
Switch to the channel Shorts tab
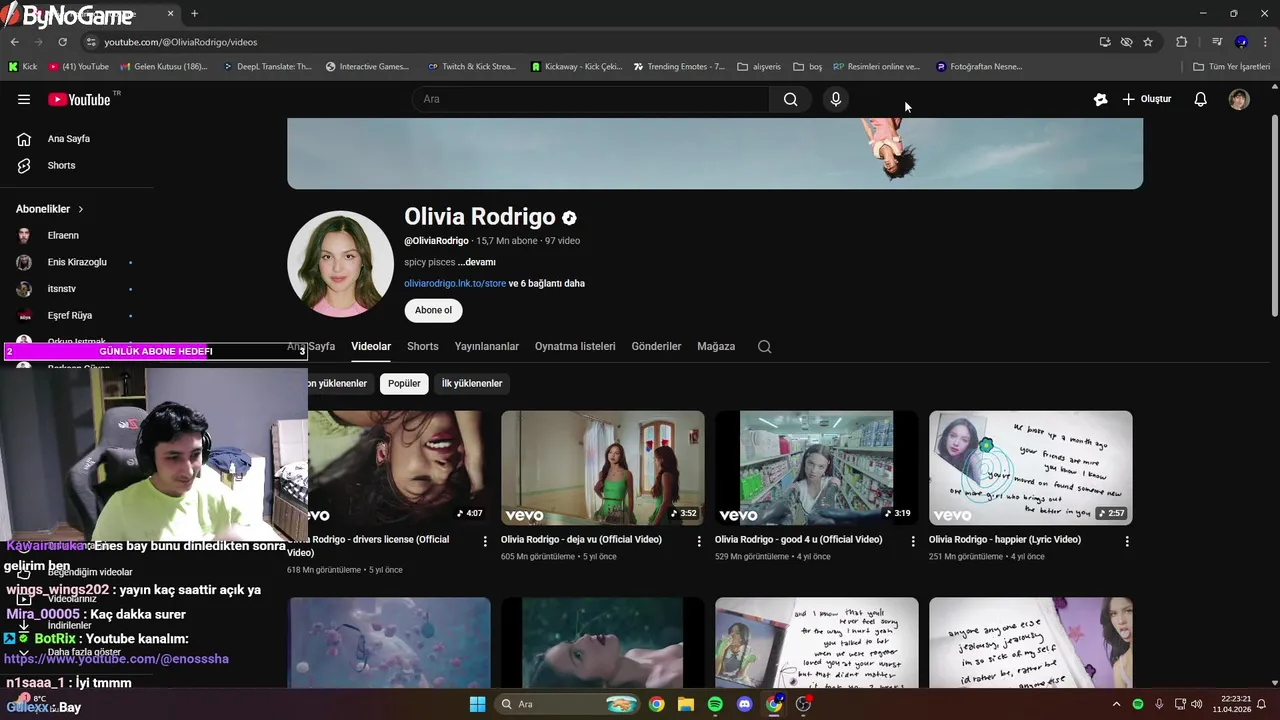422,346
